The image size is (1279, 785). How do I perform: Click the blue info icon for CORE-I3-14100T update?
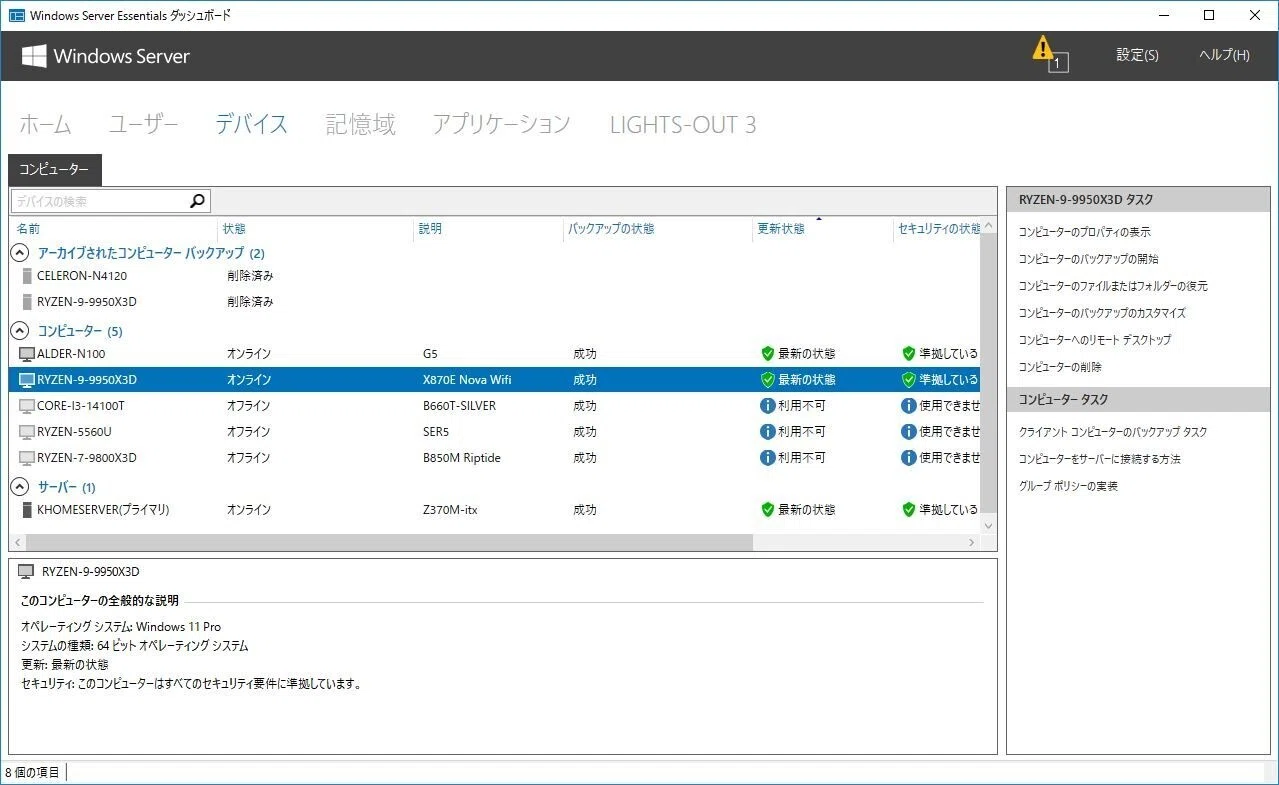(x=768, y=406)
